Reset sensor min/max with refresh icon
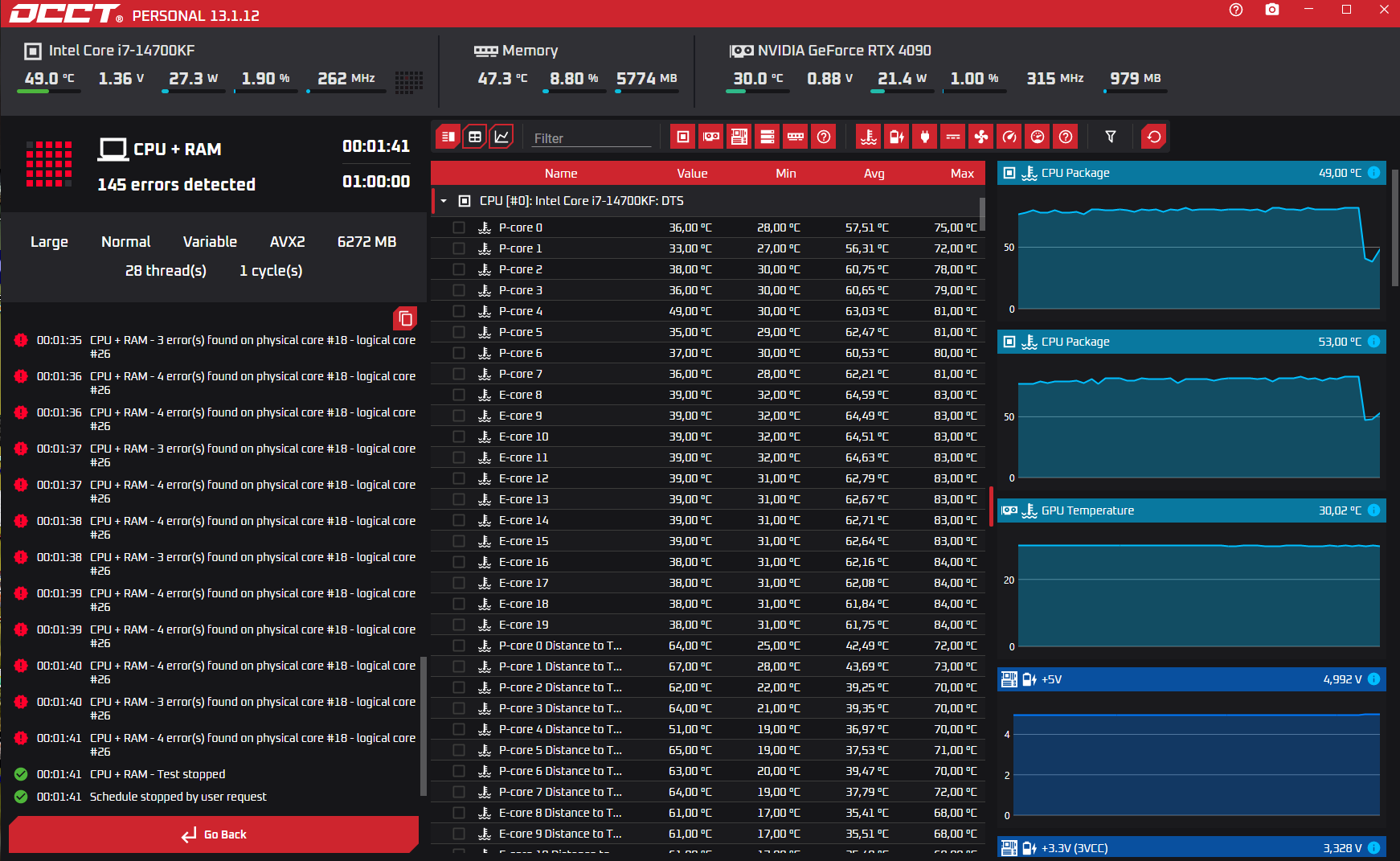The image size is (1400, 861). pos(1154,137)
